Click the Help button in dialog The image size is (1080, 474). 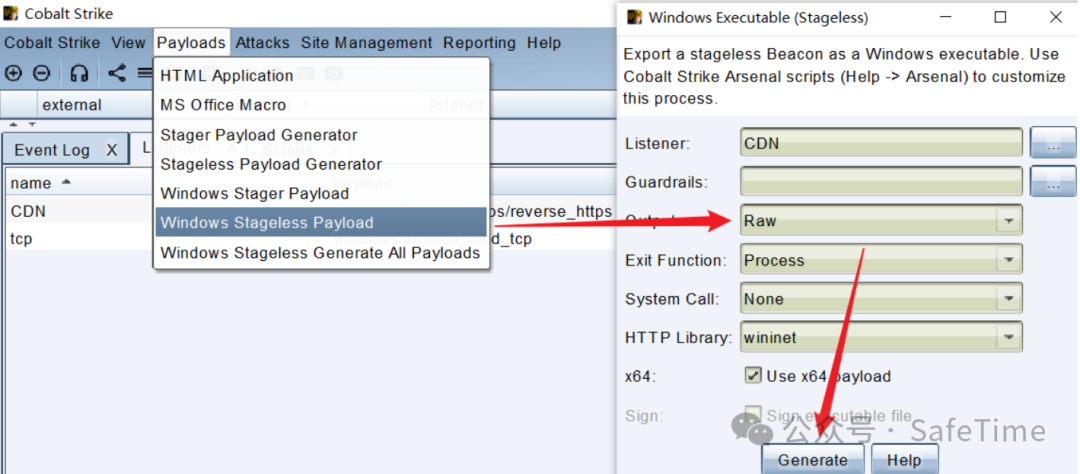(904, 460)
